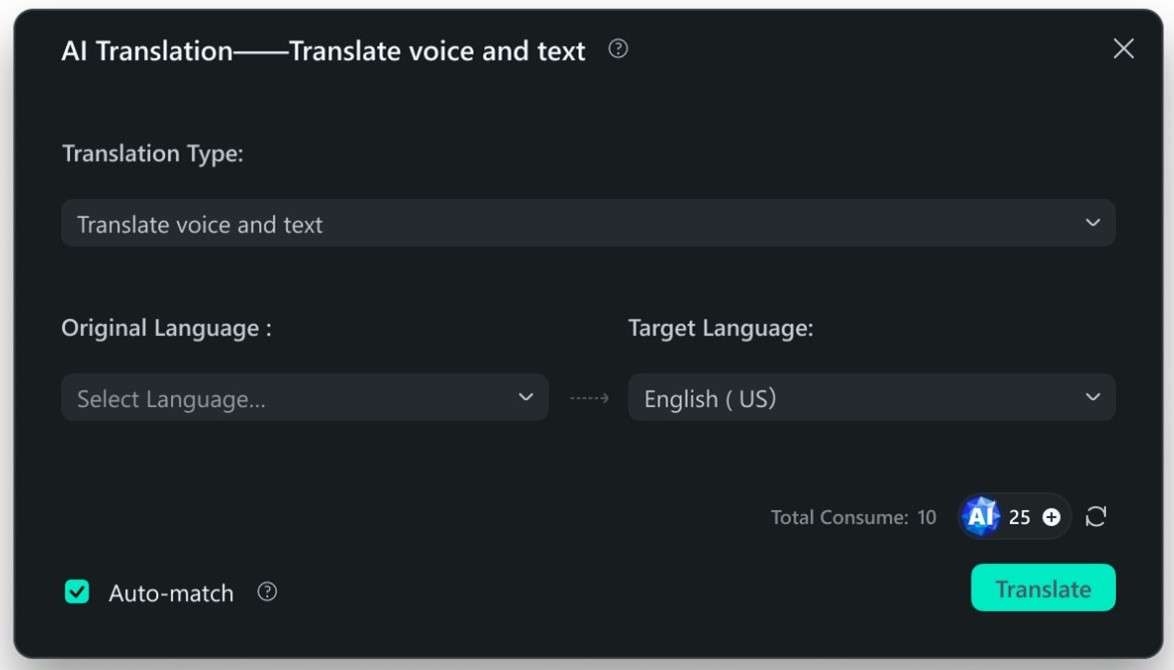Open help next to the AI Translation title
Screen dimensions: 1174x670
618,49
